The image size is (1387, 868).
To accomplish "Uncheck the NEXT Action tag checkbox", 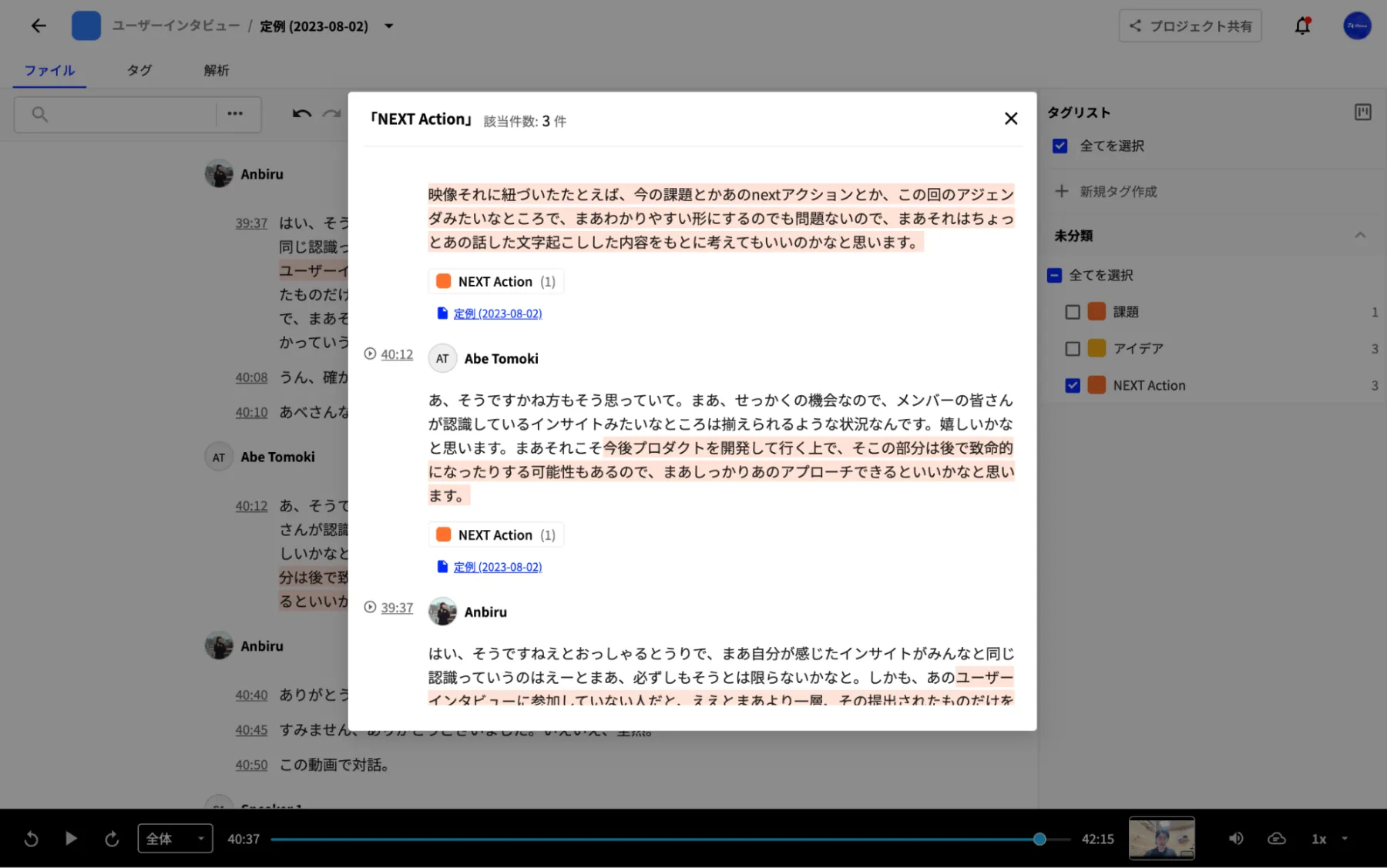I will tap(1073, 386).
